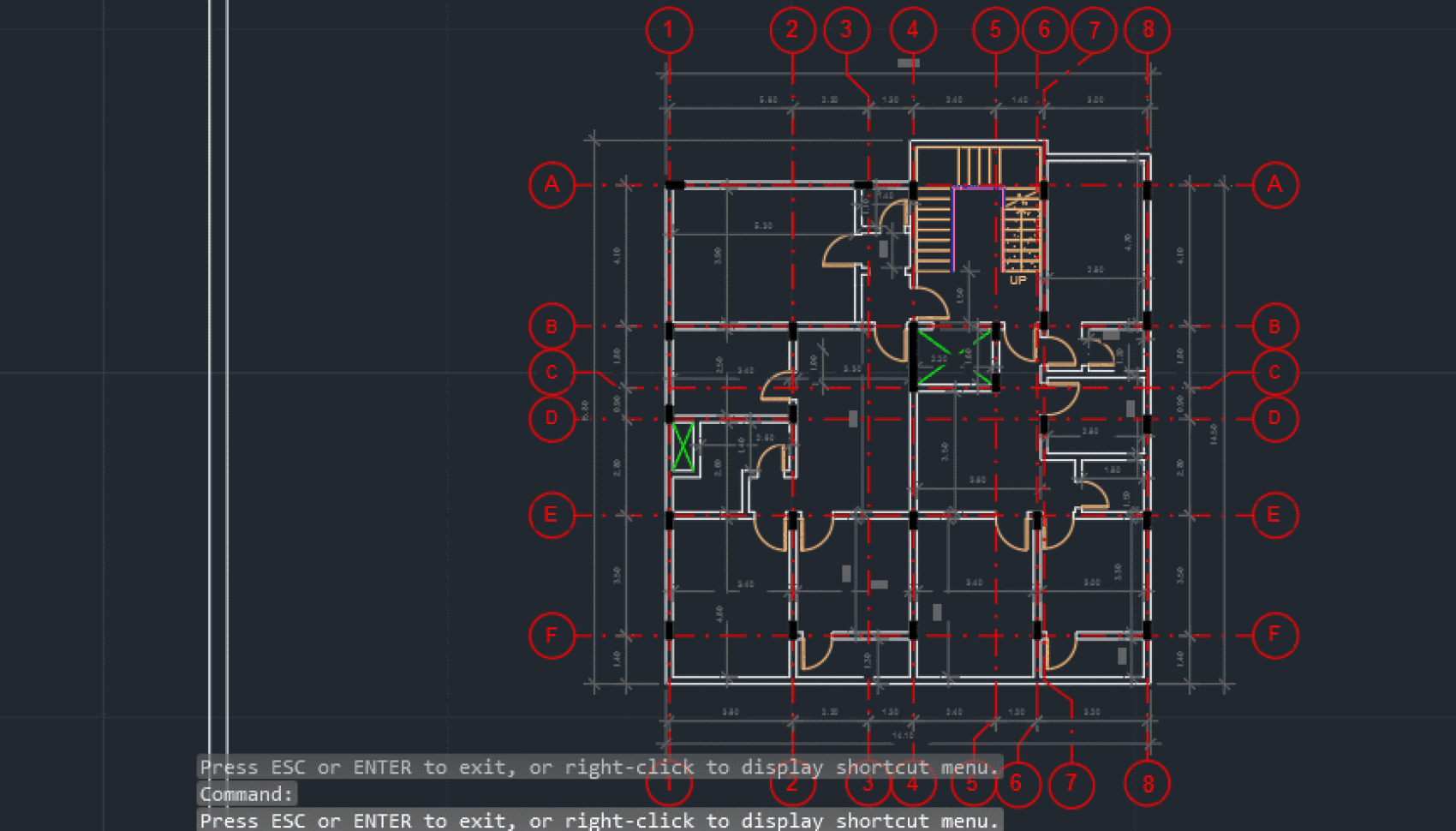Viewport: 1456px width, 831px height.
Task: Click the top command history message line
Action: pyautogui.click(x=600, y=768)
